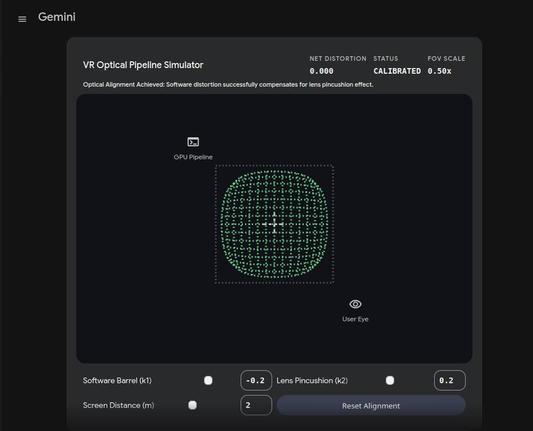Click the STATUS header label

pos(385,58)
